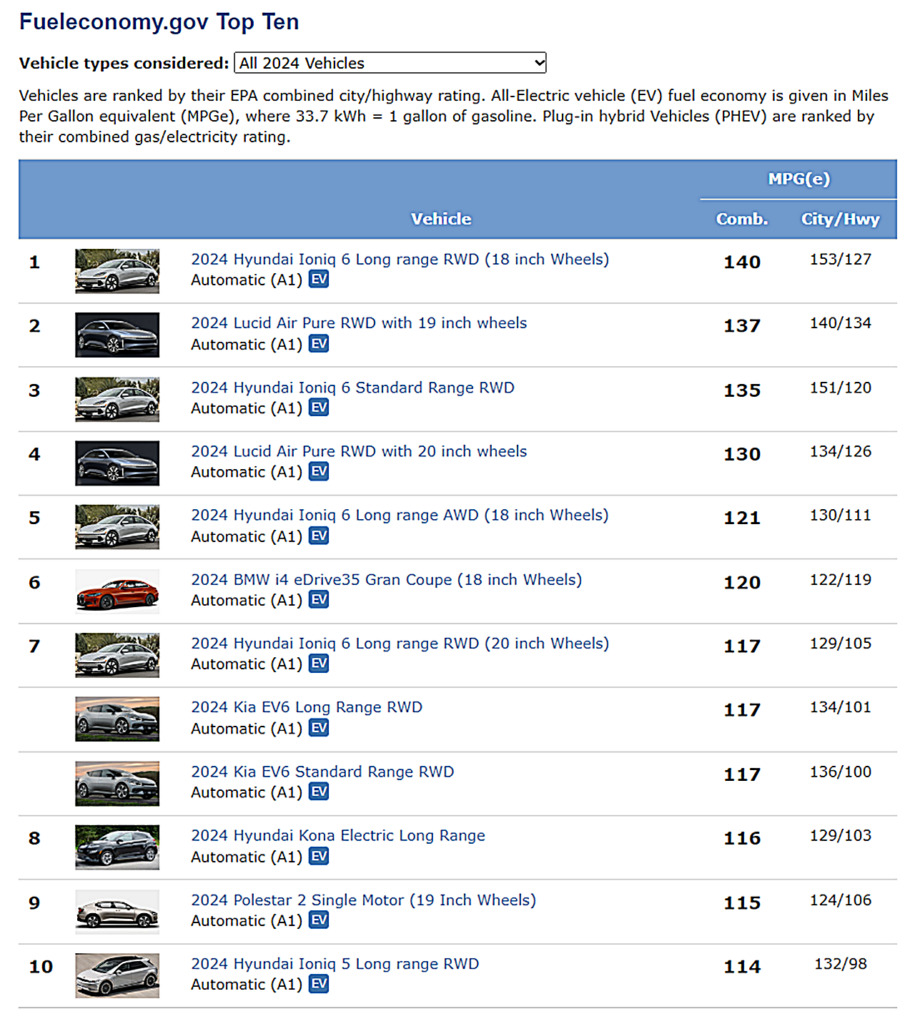Click the City/Hwy column header
The height and width of the screenshot is (1024, 915).
tap(841, 219)
